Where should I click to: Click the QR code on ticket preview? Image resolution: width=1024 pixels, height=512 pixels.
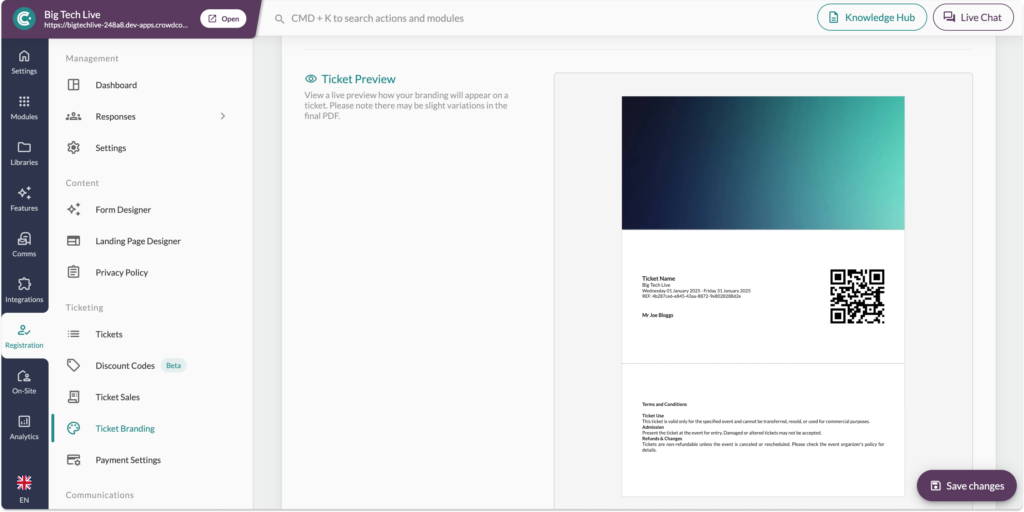tap(857, 296)
